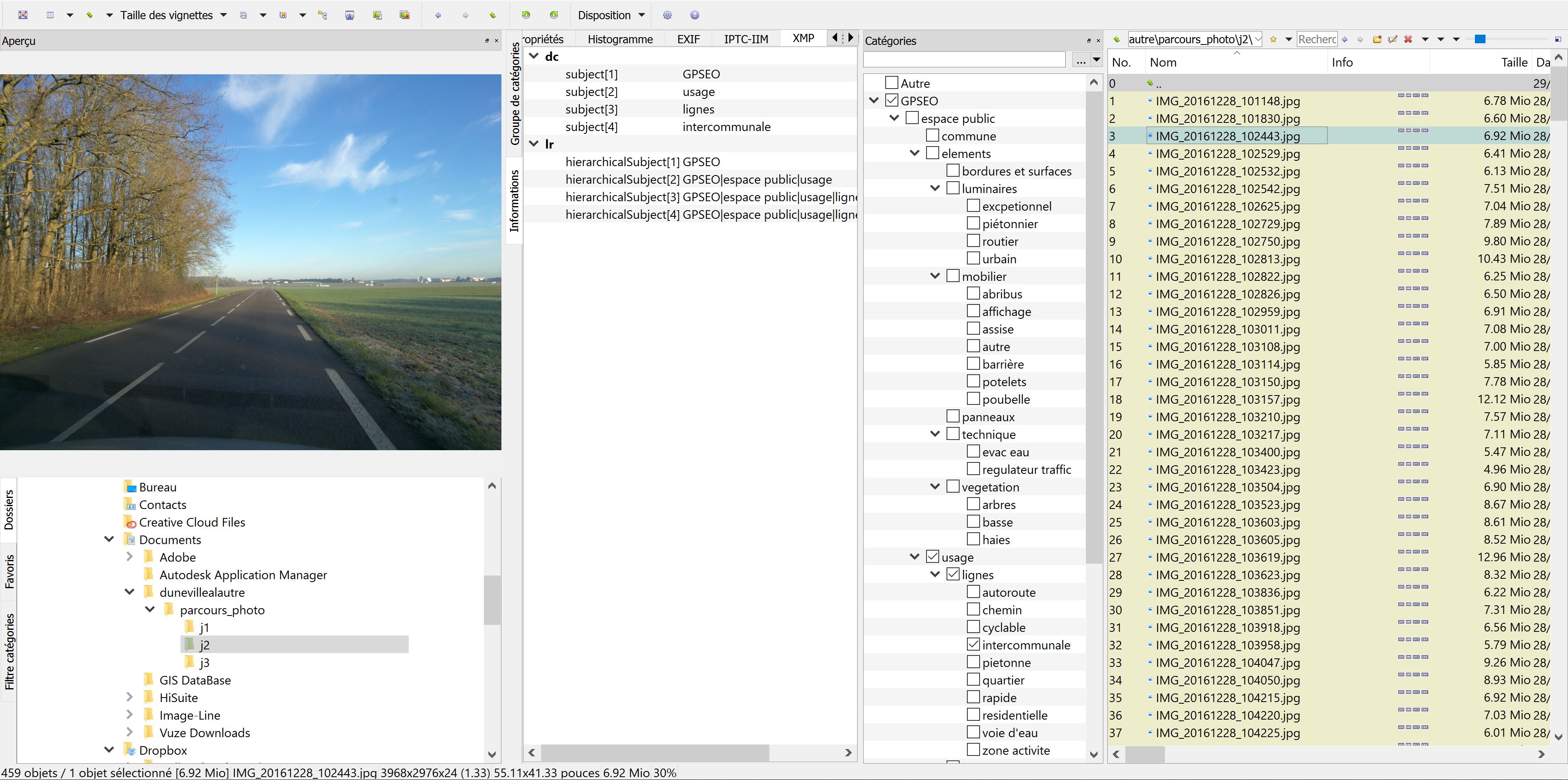Viewport: 1568px width, 780px height.
Task: Open the Disposition layout menu
Action: click(x=610, y=15)
